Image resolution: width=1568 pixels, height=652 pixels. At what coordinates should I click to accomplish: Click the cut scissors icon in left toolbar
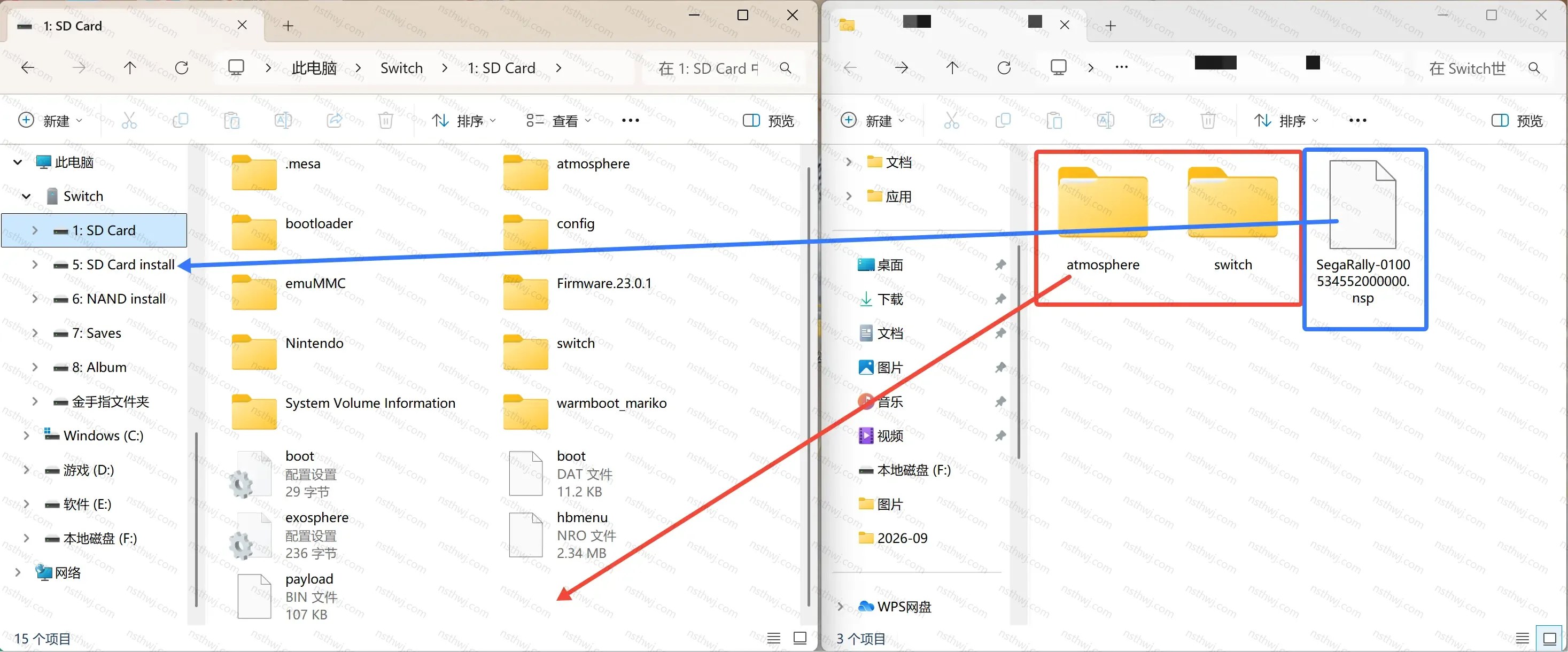(129, 121)
